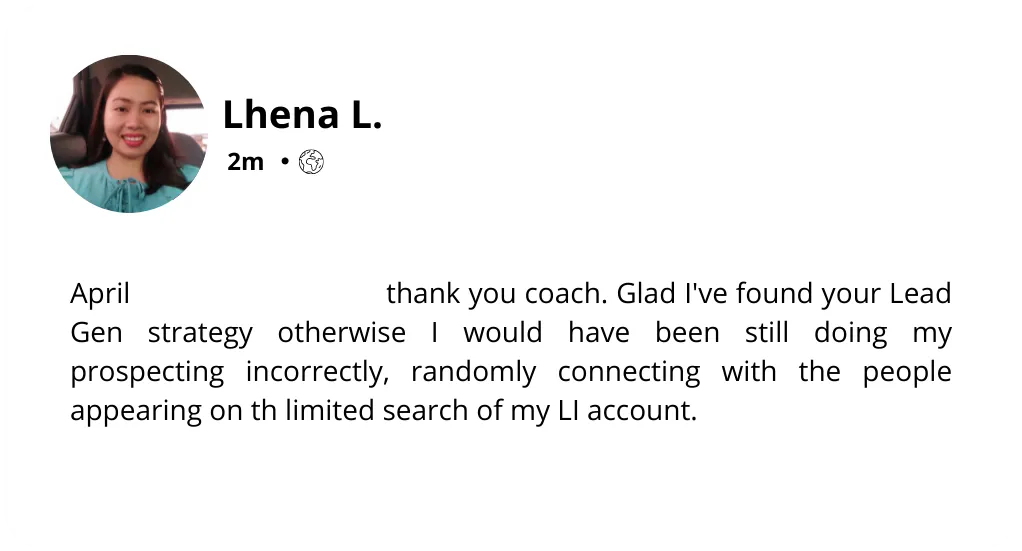1022x551 pixels.
Task: Click the globe public visibility icon
Action: pyautogui.click(x=311, y=162)
